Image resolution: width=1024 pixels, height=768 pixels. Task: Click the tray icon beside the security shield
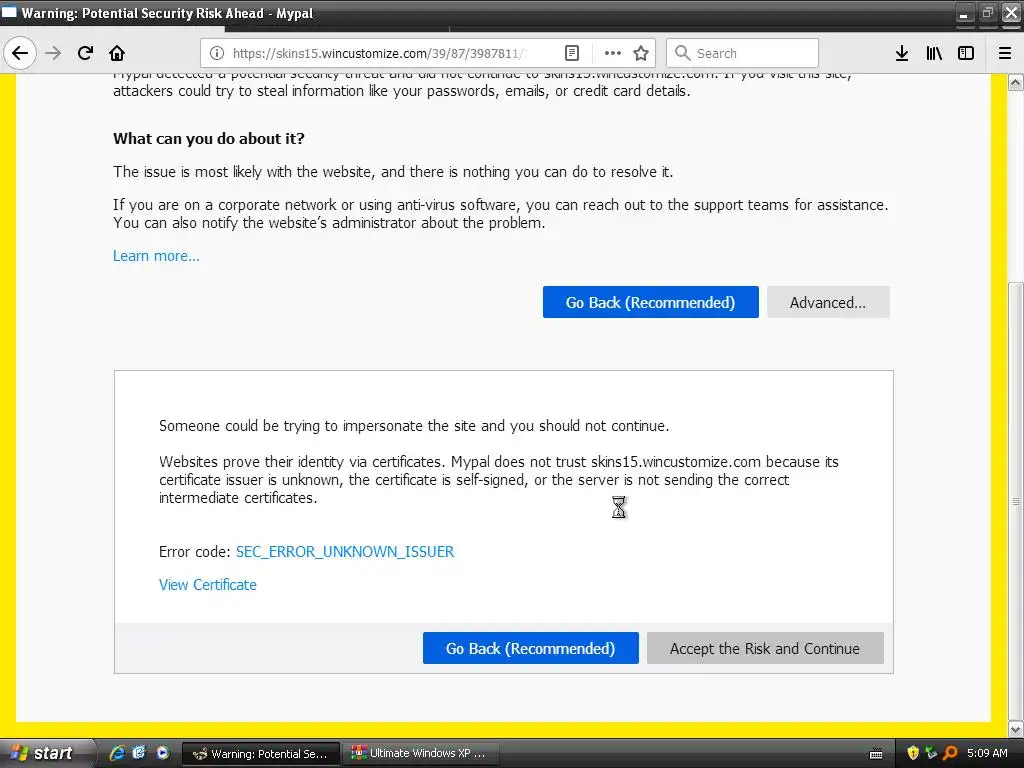[931, 753]
